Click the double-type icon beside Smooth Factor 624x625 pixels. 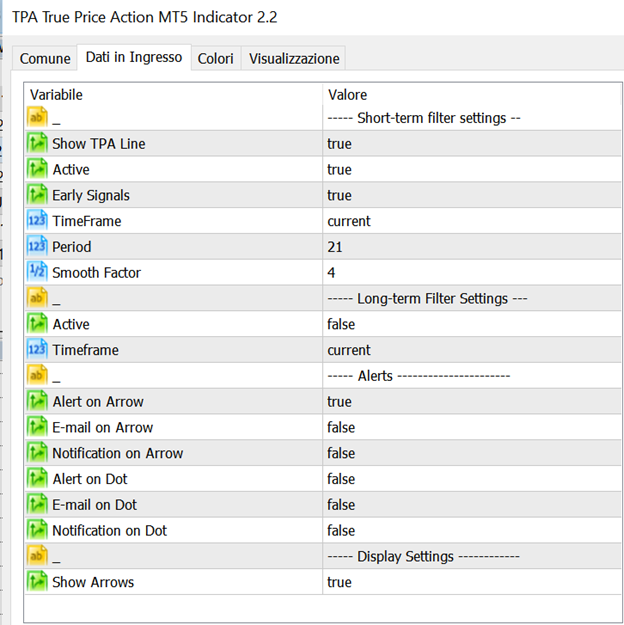37,273
